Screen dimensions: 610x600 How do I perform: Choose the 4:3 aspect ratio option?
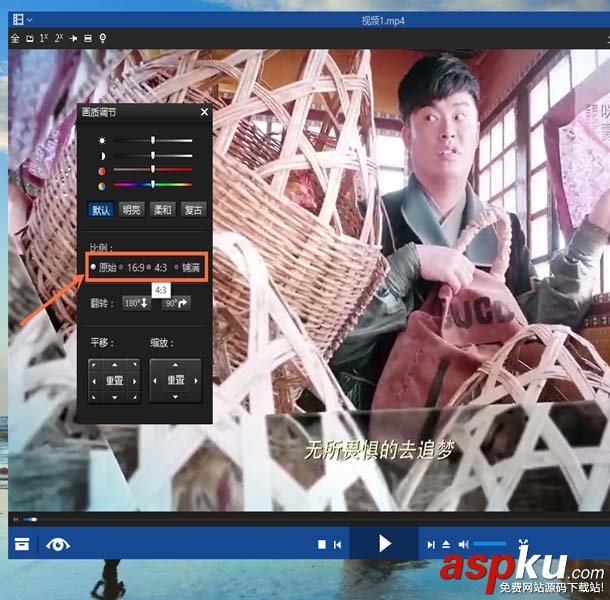coord(157,267)
